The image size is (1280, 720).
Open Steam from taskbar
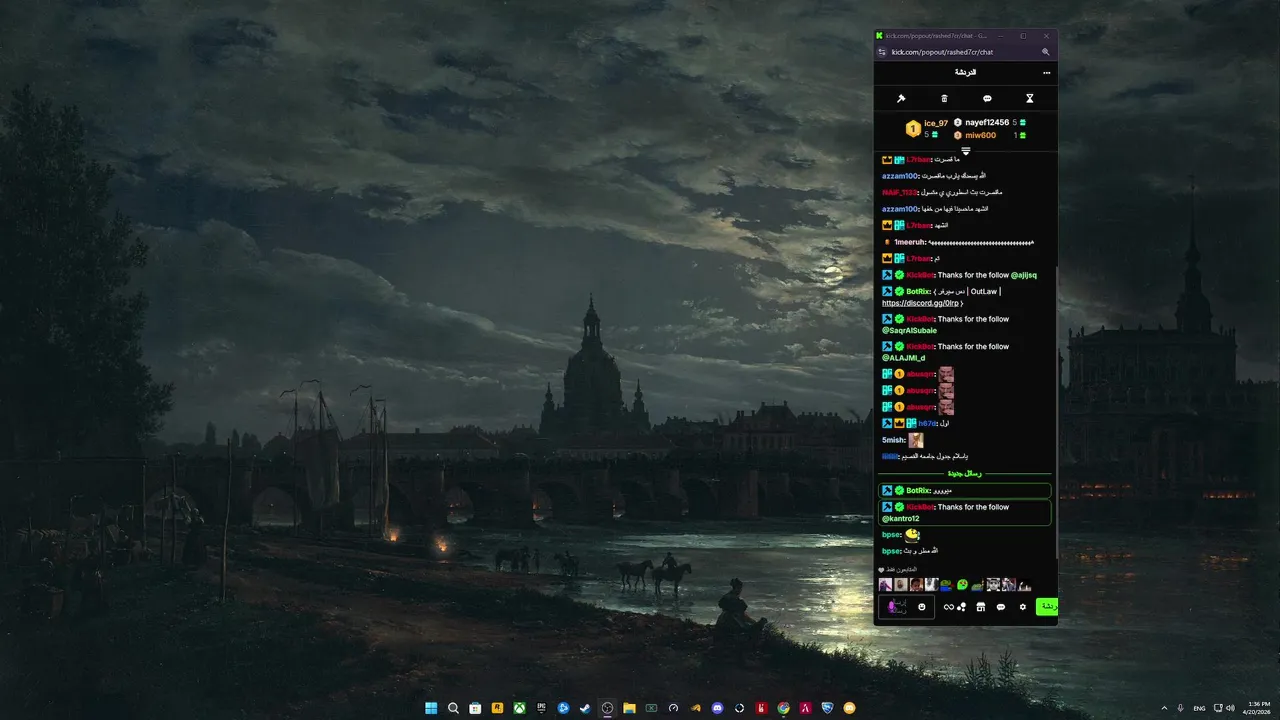[585, 708]
